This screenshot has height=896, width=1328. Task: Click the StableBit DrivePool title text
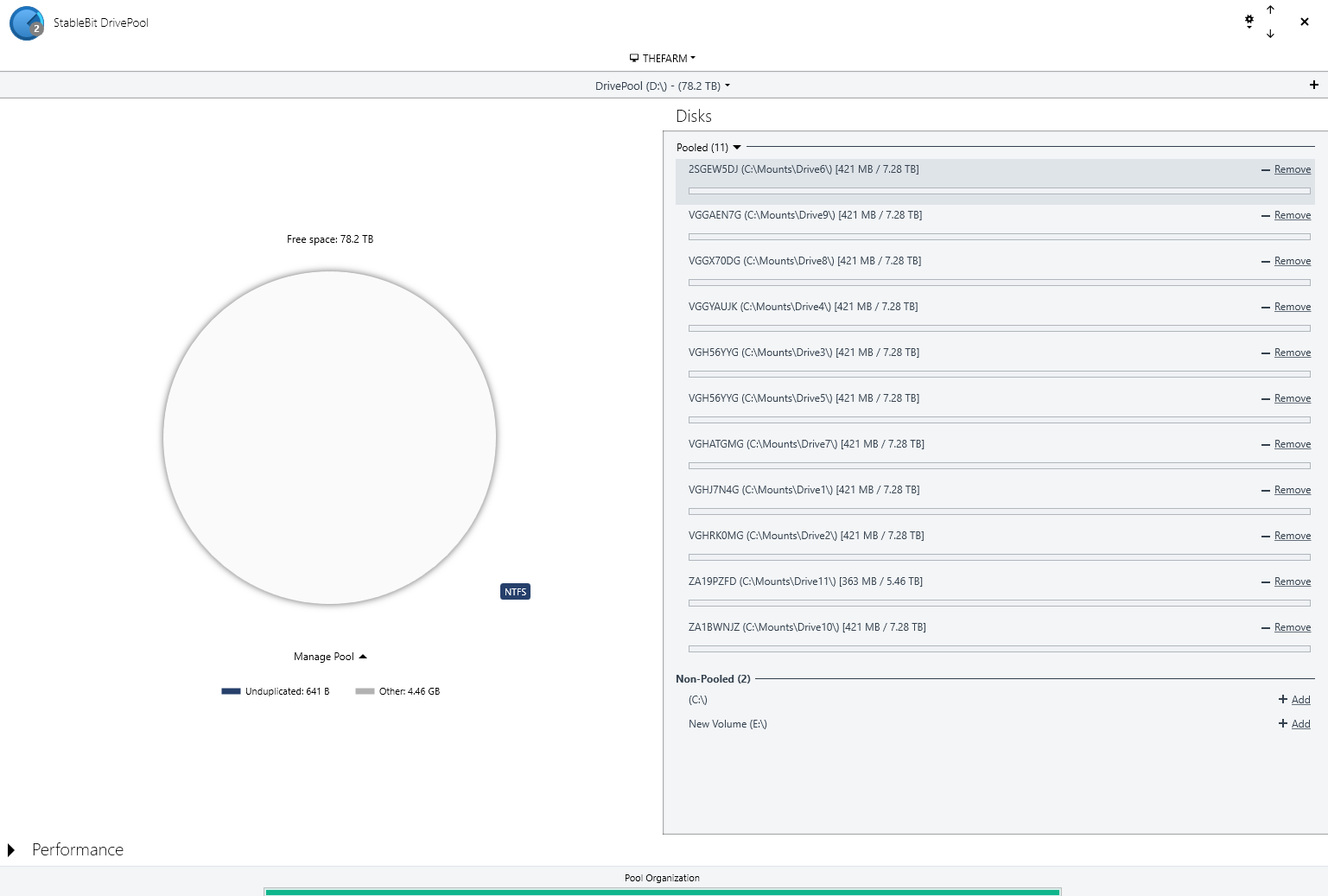tap(101, 23)
